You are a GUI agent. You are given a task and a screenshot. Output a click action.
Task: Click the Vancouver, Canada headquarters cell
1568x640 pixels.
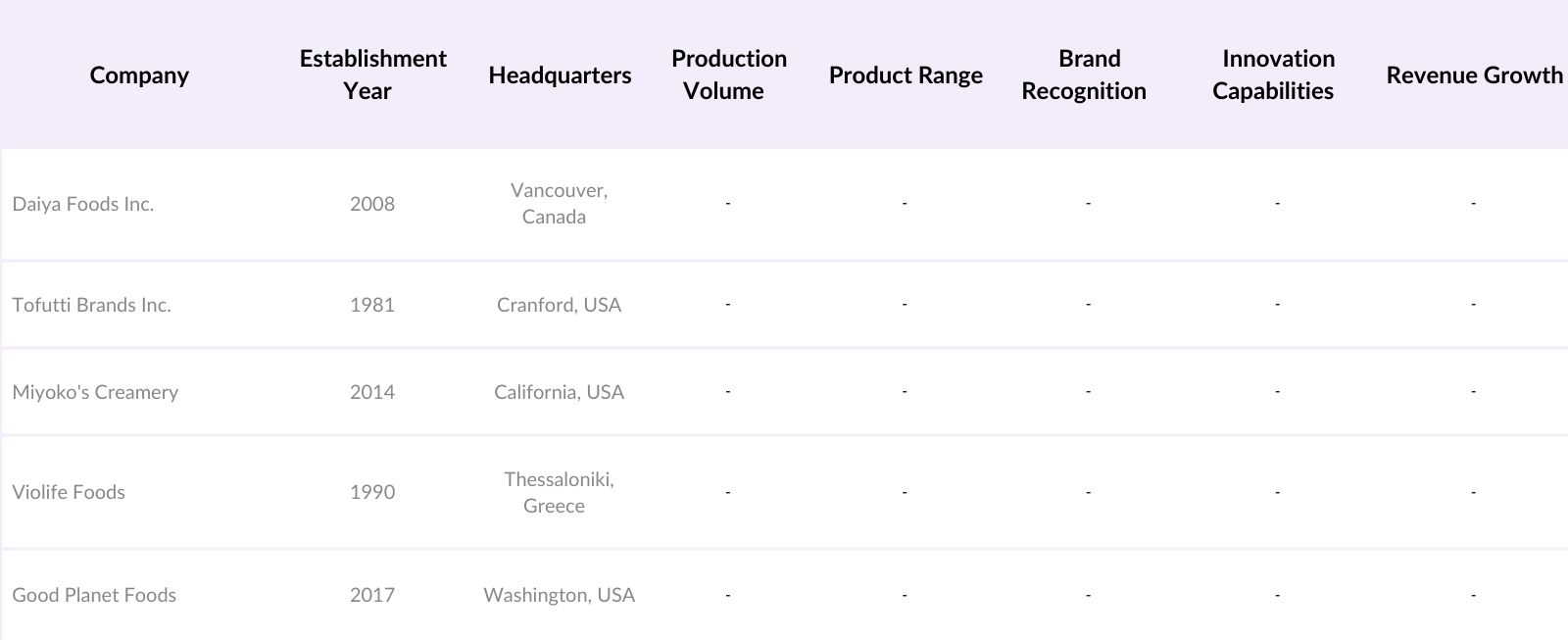559,204
